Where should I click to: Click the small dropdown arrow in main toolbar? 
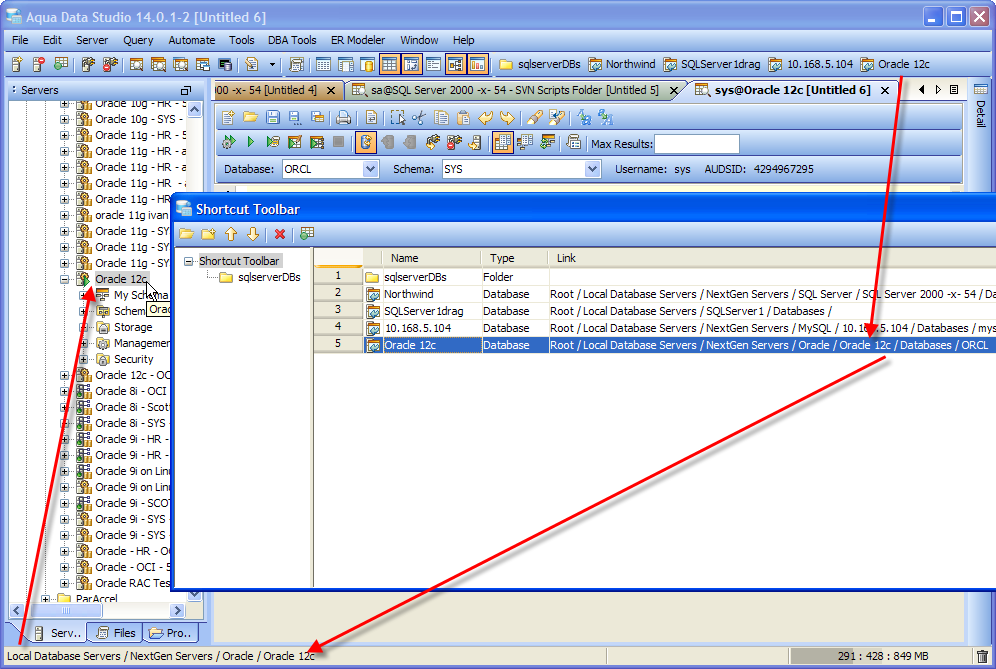coord(273,64)
